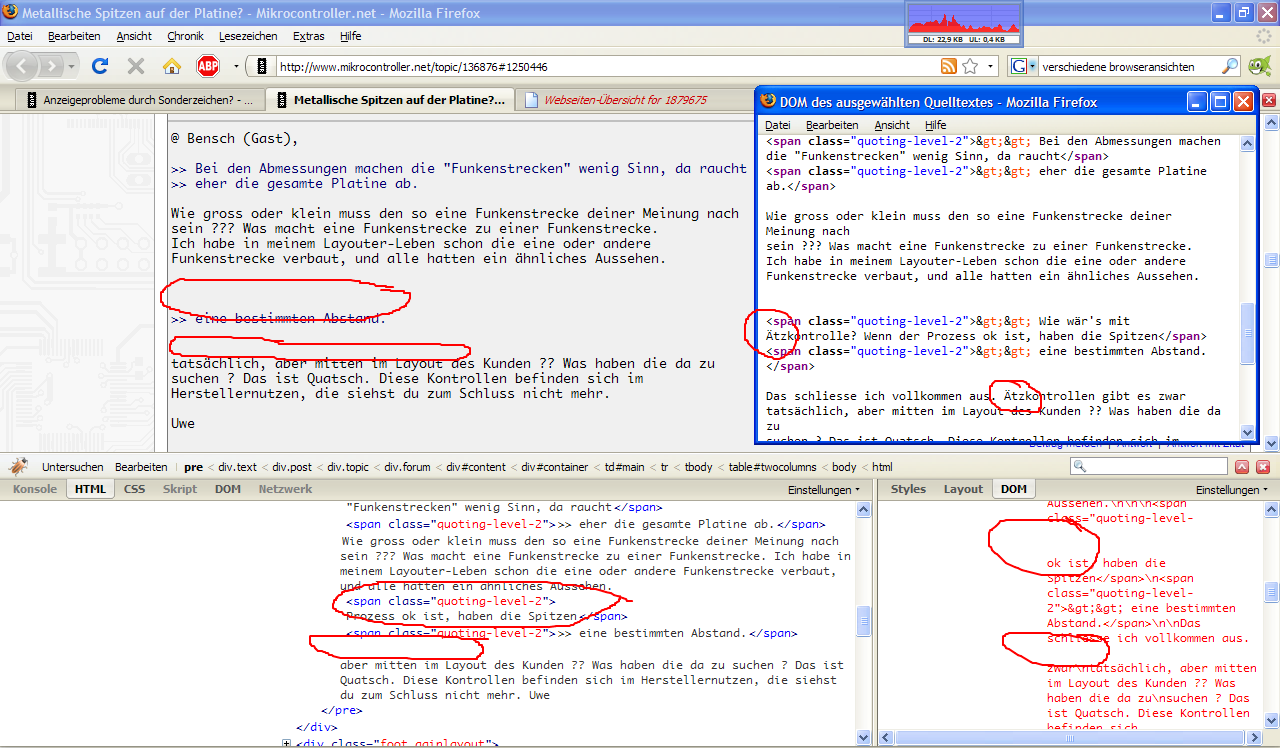Image resolution: width=1280 pixels, height=748 pixels.
Task: Click the red ABP Adblock Plus icon
Action: [x=208, y=66]
